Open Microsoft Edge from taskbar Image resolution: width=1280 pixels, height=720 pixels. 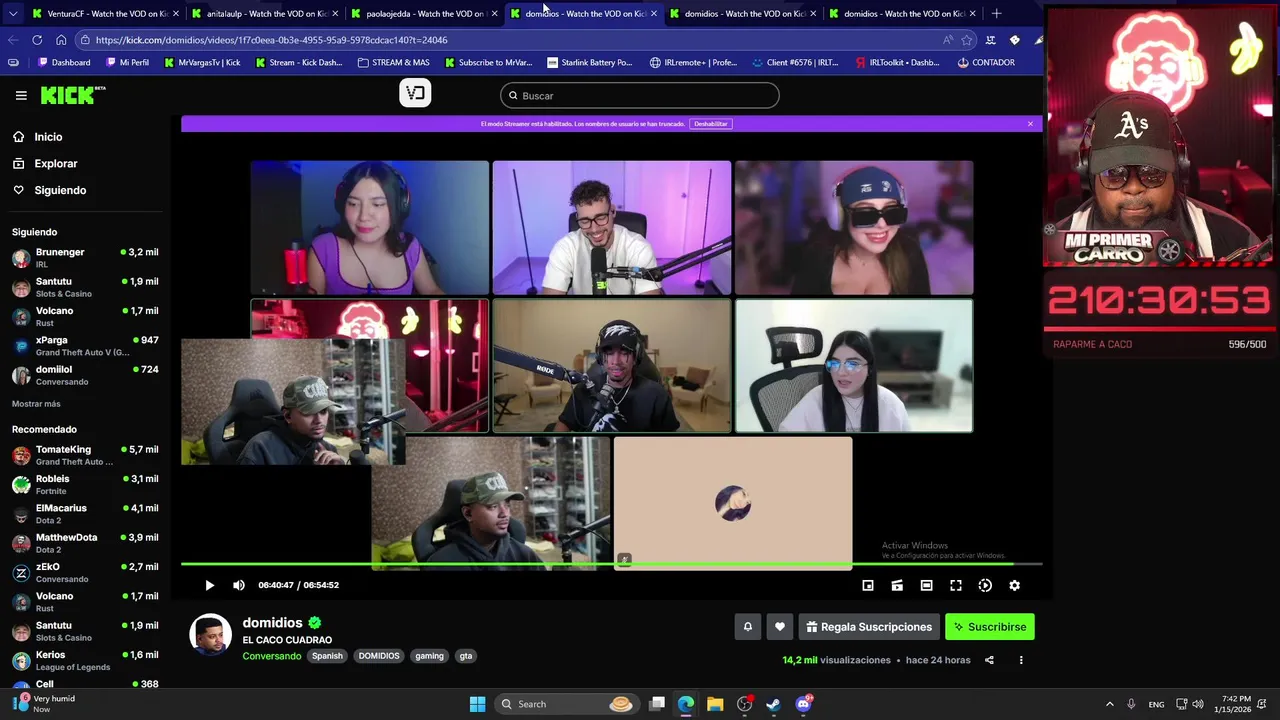[686, 704]
